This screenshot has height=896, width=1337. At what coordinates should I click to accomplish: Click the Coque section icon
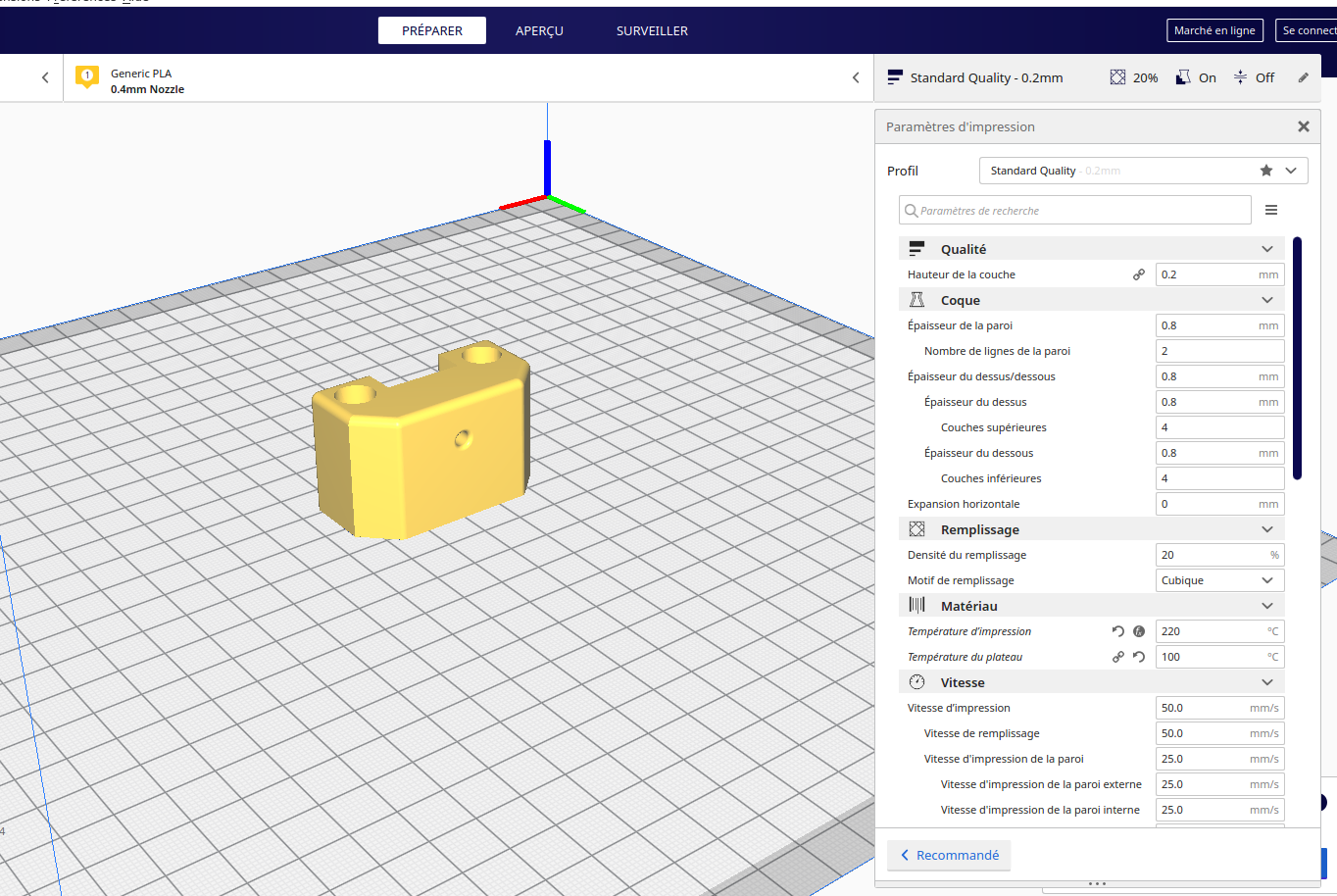pyautogui.click(x=916, y=300)
